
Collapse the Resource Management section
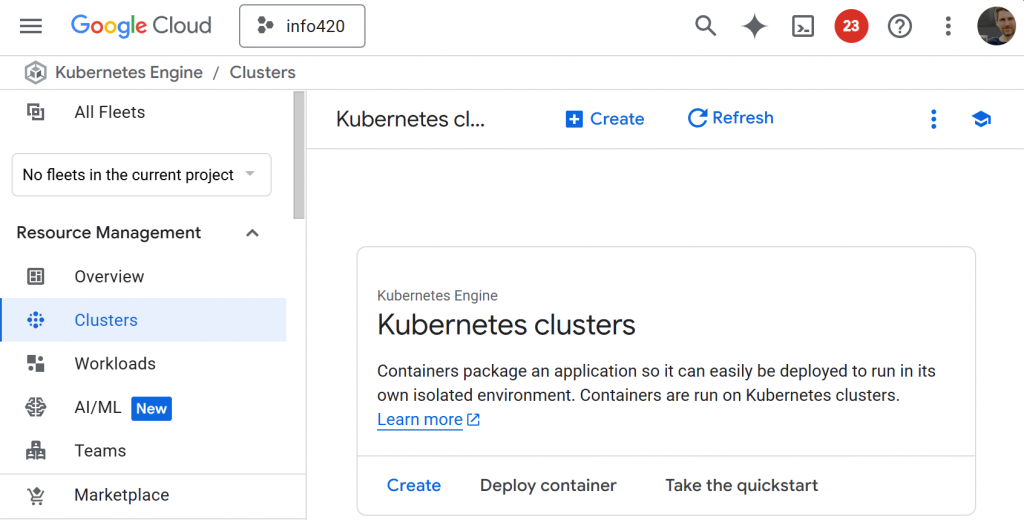253,233
